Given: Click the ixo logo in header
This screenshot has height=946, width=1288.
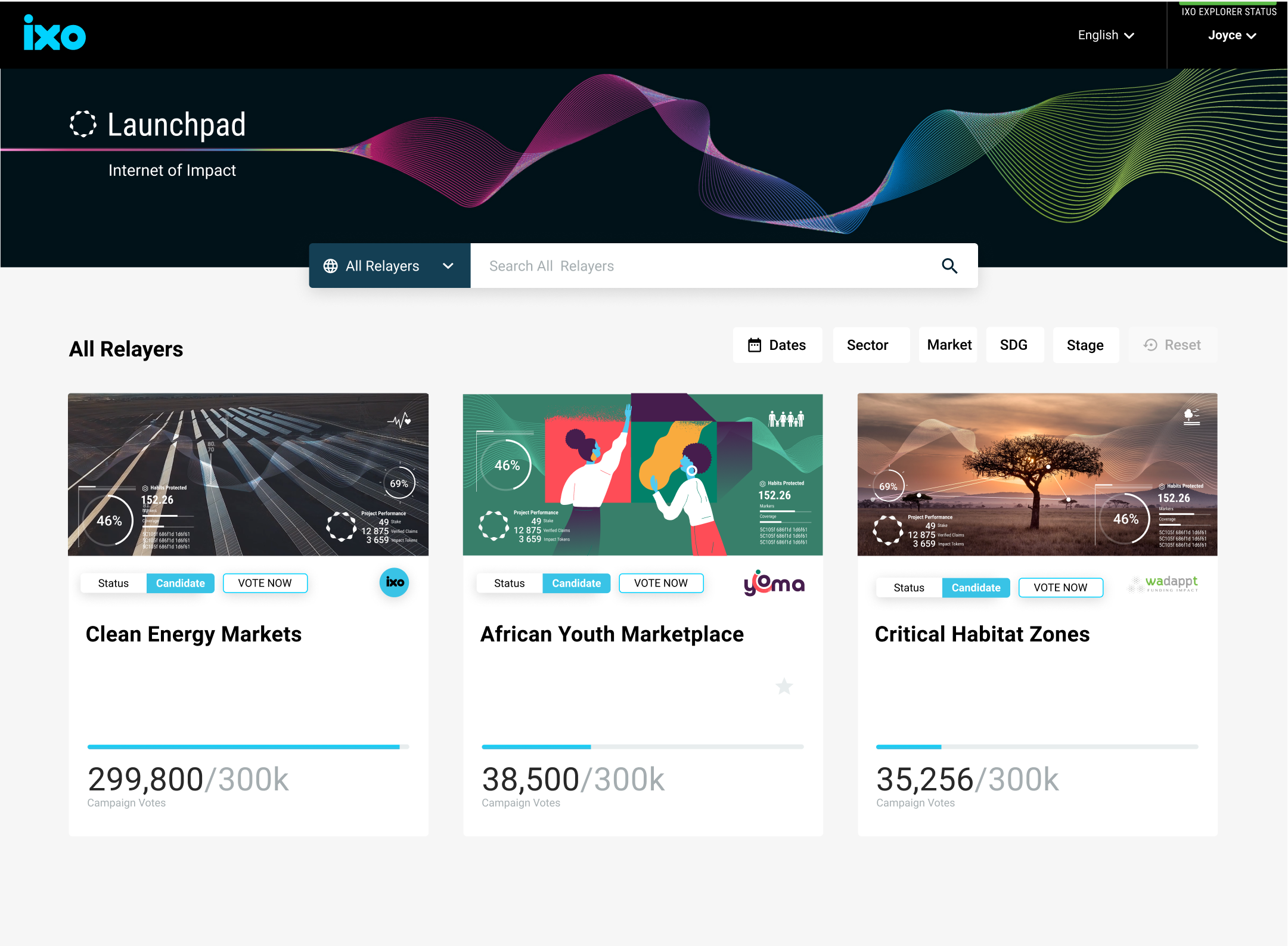Looking at the screenshot, I should (54, 34).
